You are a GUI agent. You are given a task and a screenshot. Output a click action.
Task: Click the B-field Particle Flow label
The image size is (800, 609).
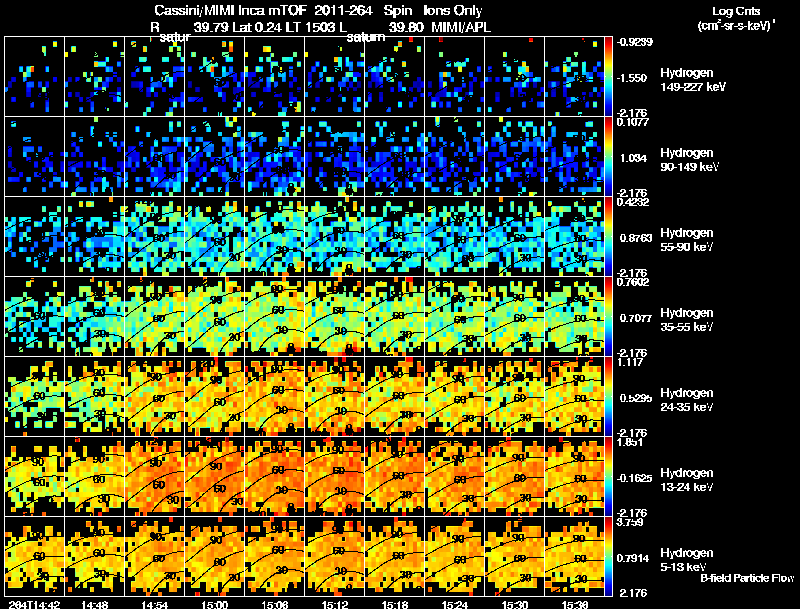(747, 578)
